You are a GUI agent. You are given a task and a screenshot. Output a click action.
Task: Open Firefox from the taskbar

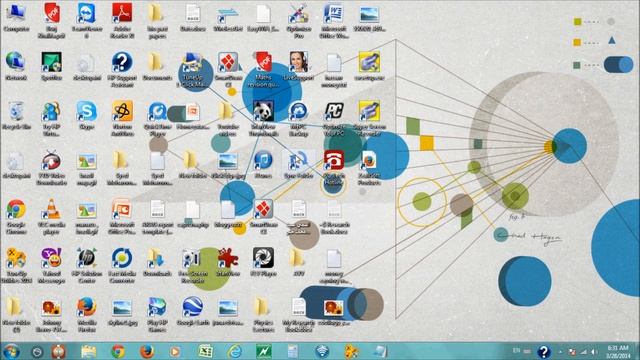pyautogui.click(x=147, y=351)
